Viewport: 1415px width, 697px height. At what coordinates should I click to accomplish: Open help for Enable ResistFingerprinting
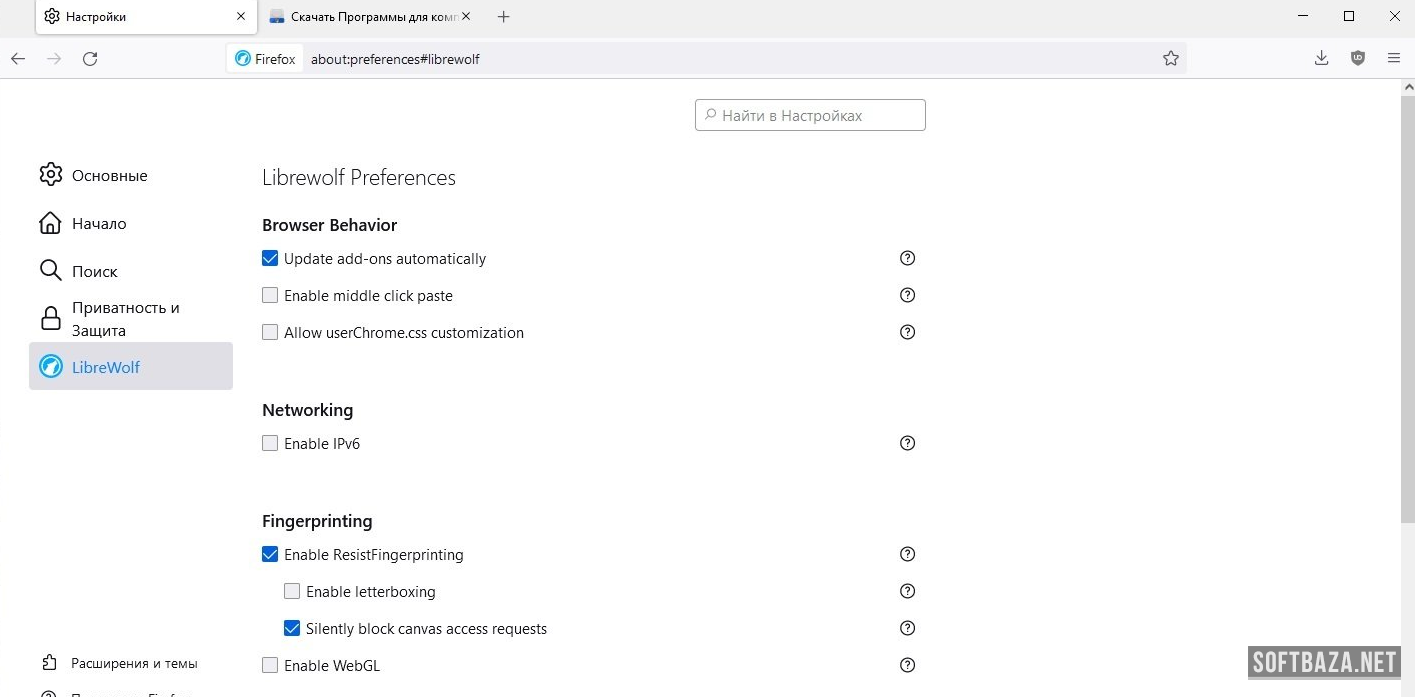coord(907,554)
